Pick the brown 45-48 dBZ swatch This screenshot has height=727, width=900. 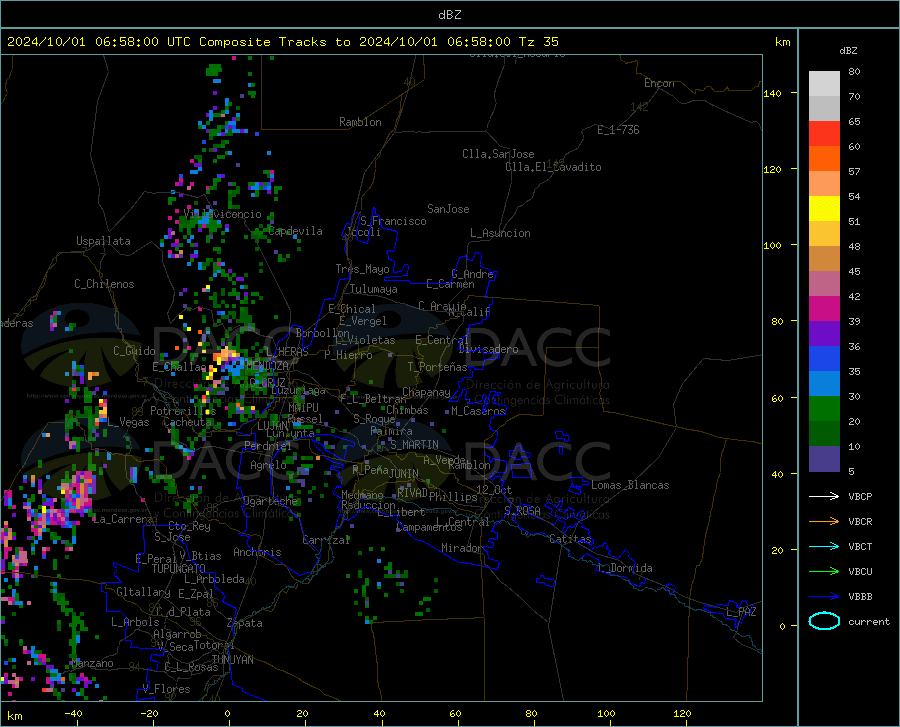tap(824, 259)
